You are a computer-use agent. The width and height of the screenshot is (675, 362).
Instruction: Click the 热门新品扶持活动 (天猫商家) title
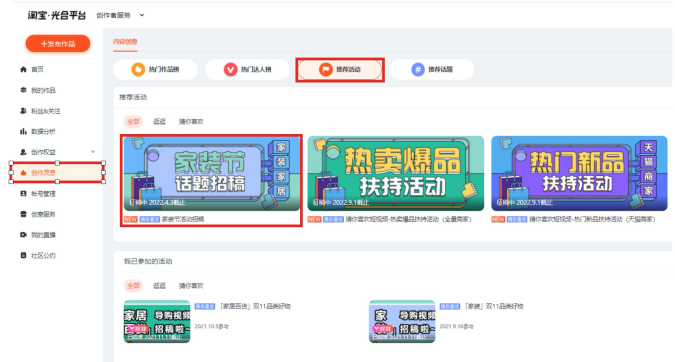pos(592,220)
